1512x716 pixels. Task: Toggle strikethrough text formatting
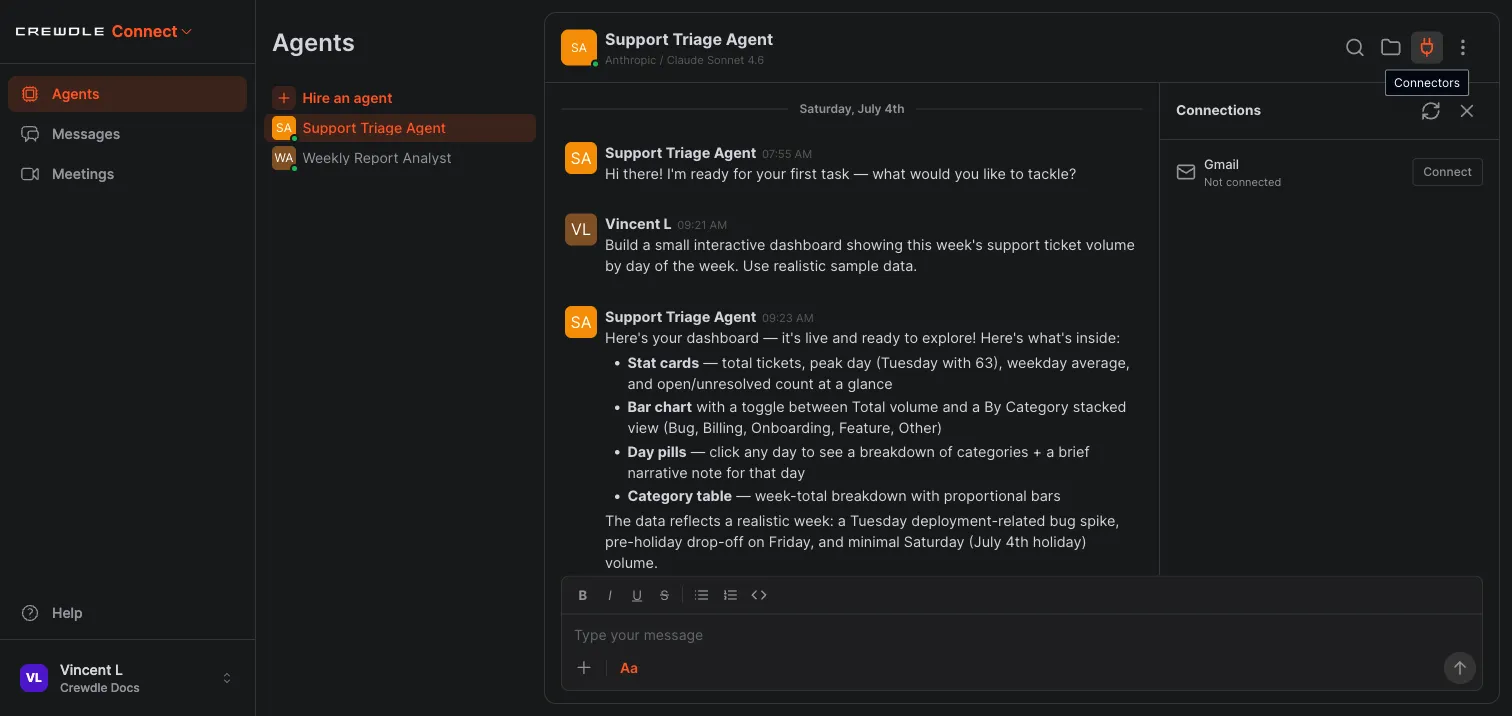tap(664, 595)
